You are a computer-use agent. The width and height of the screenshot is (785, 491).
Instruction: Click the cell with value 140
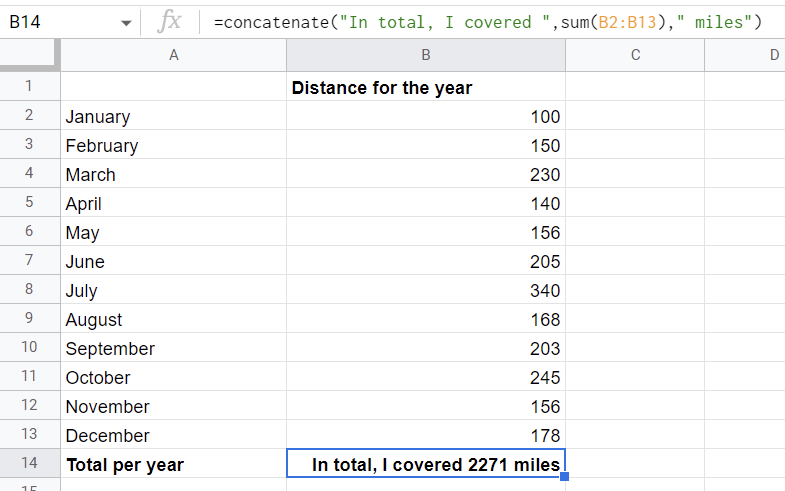pyautogui.click(x=426, y=203)
